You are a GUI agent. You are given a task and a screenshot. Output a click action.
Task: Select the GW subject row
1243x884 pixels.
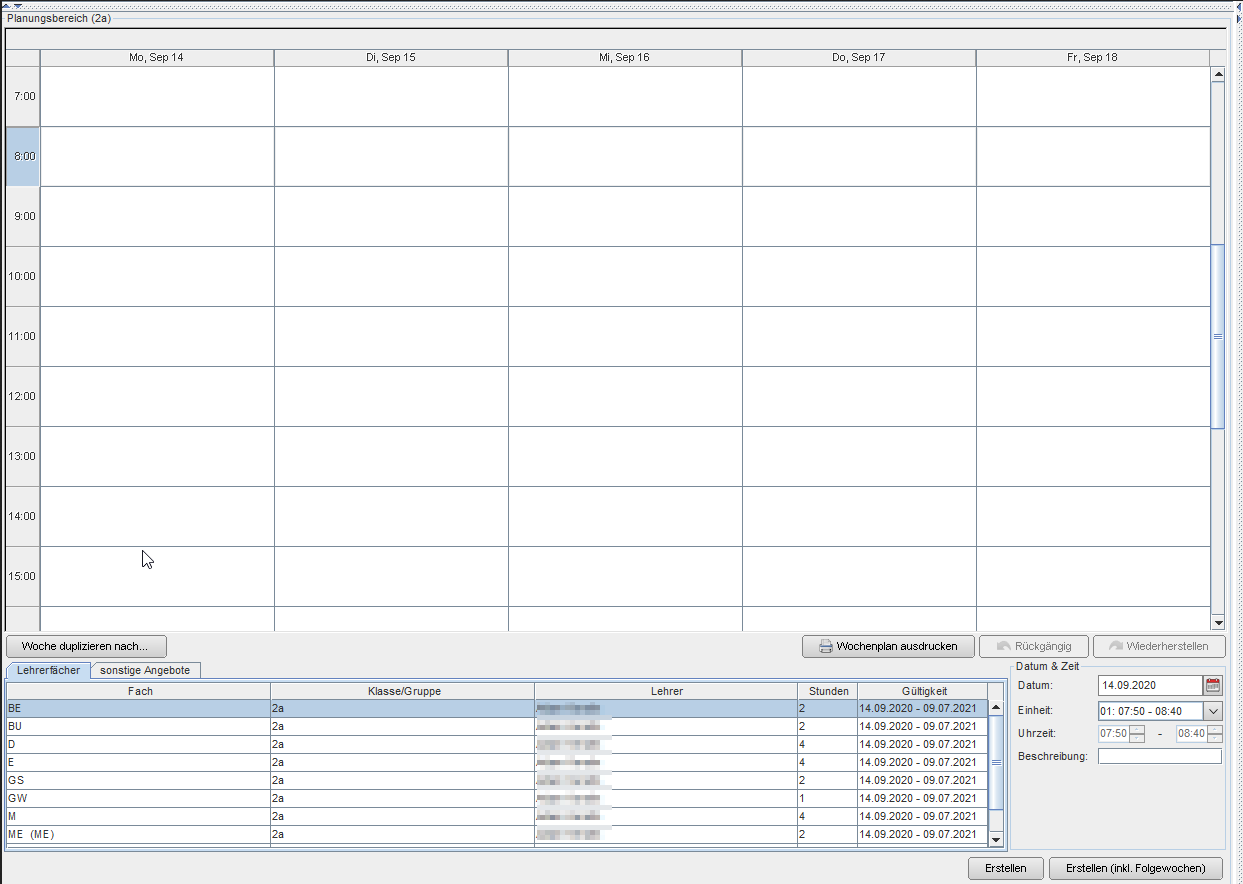pyautogui.click(x=496, y=798)
